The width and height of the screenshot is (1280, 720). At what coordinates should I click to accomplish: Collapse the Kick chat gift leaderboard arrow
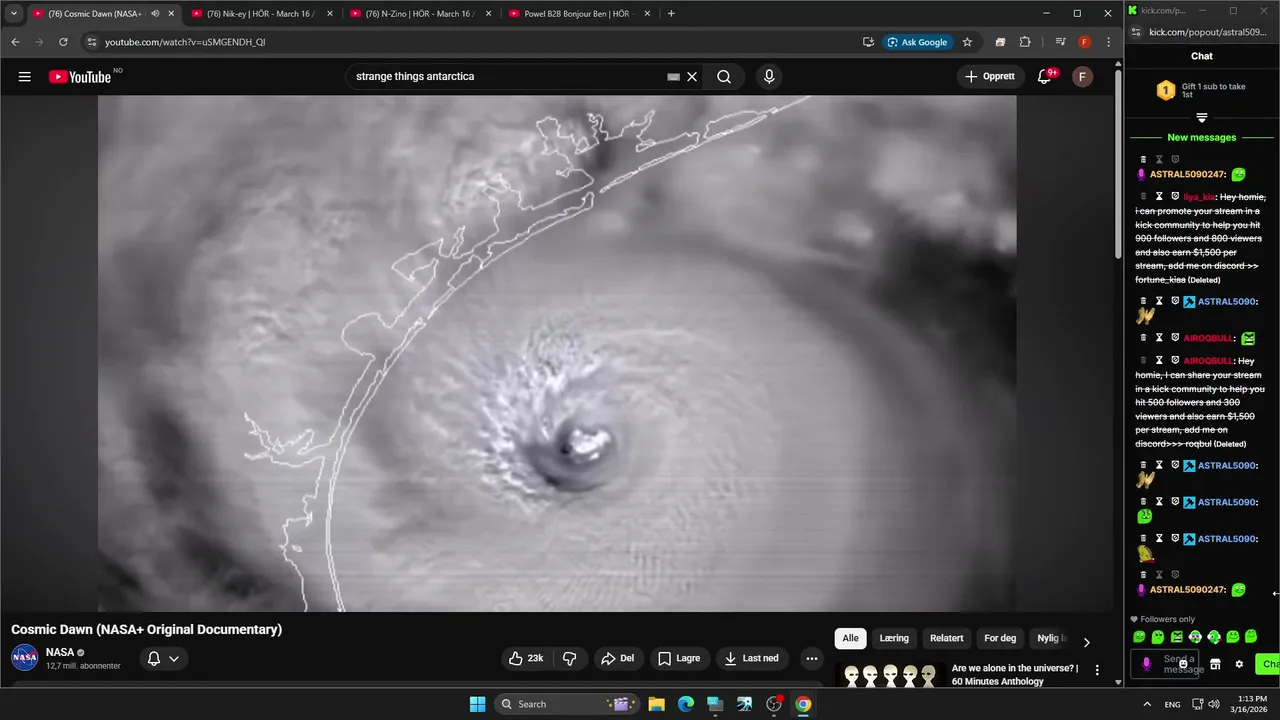click(x=1202, y=118)
